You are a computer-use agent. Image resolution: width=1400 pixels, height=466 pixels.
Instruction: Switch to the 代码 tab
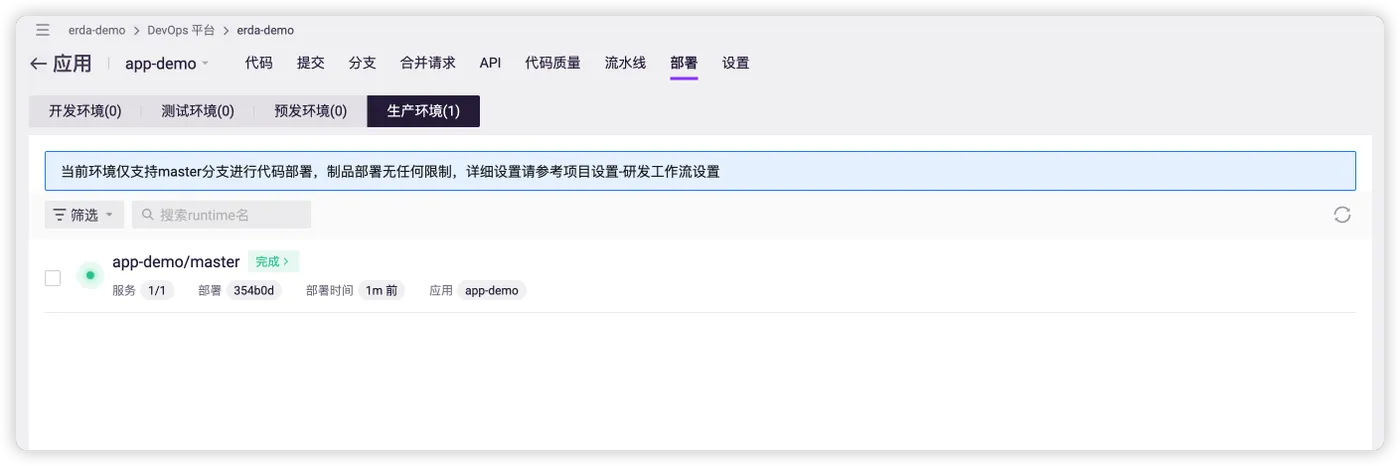pyautogui.click(x=259, y=63)
